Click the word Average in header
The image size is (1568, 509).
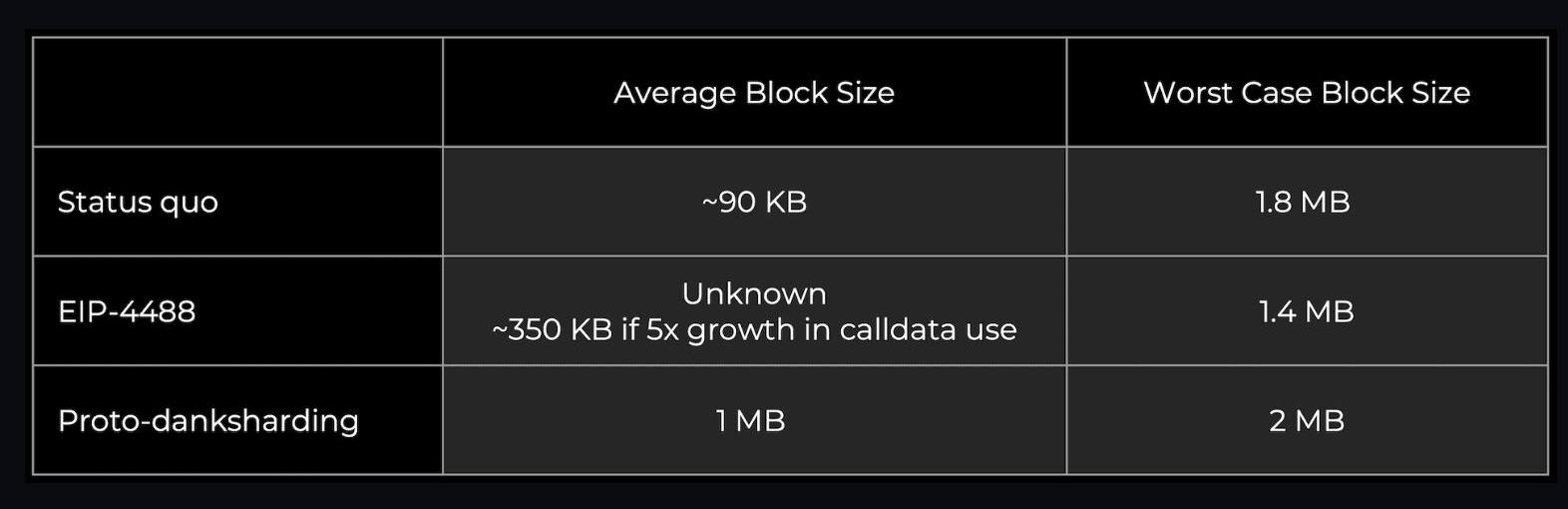[x=674, y=93]
